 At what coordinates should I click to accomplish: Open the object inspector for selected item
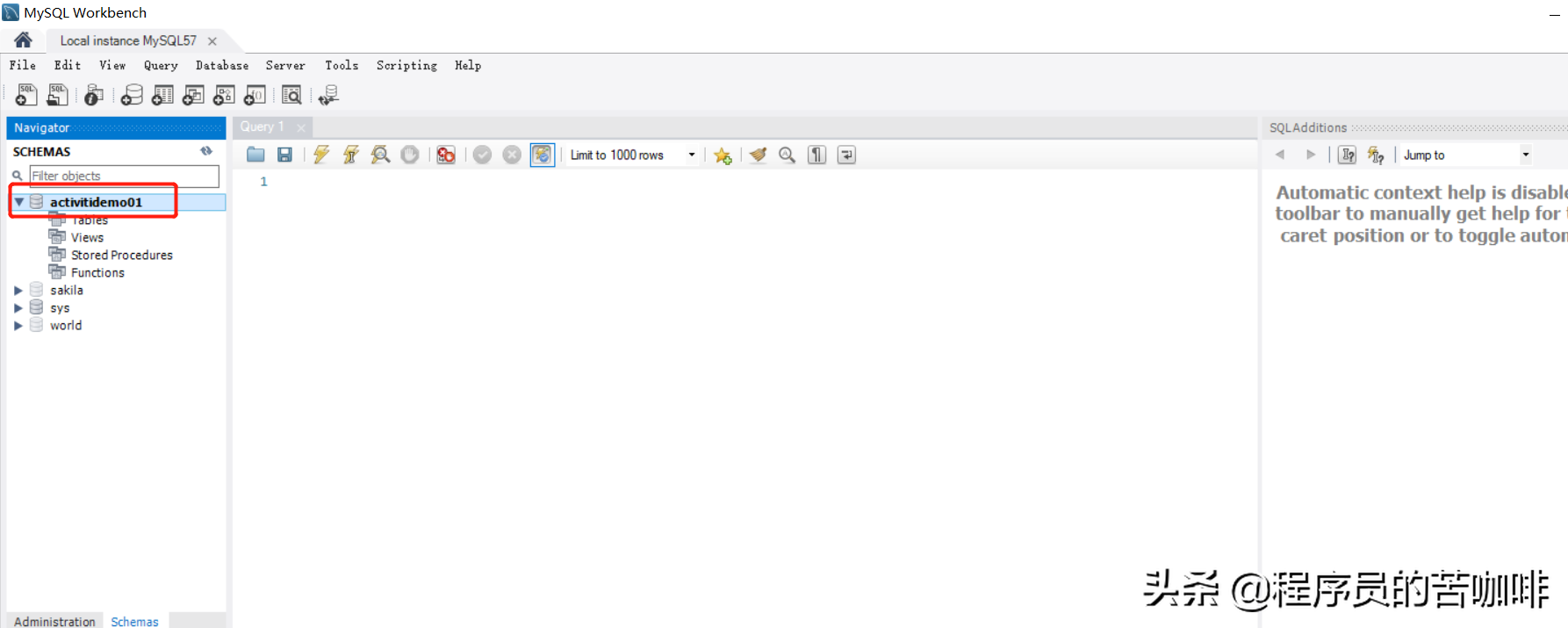coord(94,95)
